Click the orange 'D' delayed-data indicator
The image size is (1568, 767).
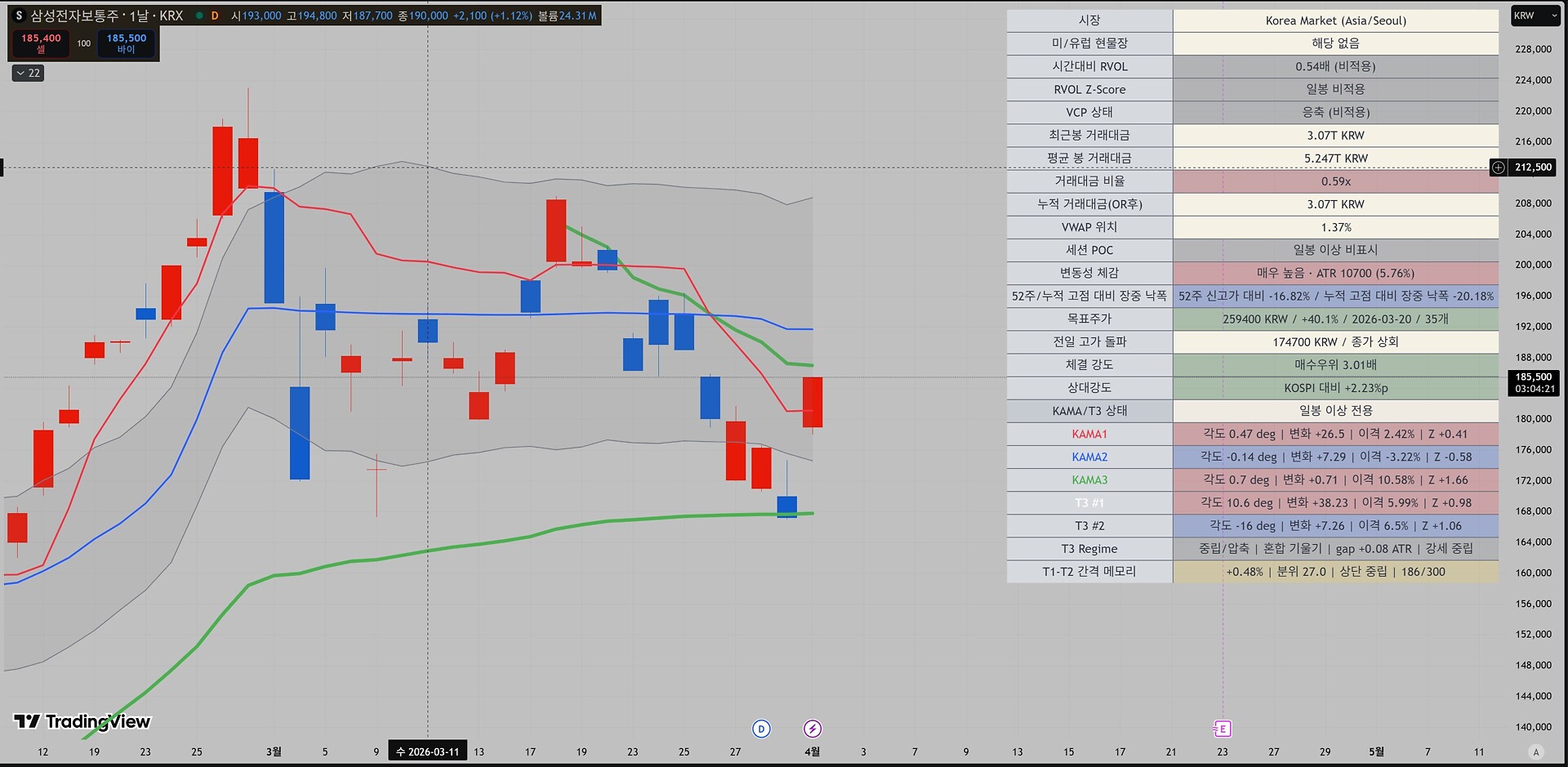[x=215, y=16]
